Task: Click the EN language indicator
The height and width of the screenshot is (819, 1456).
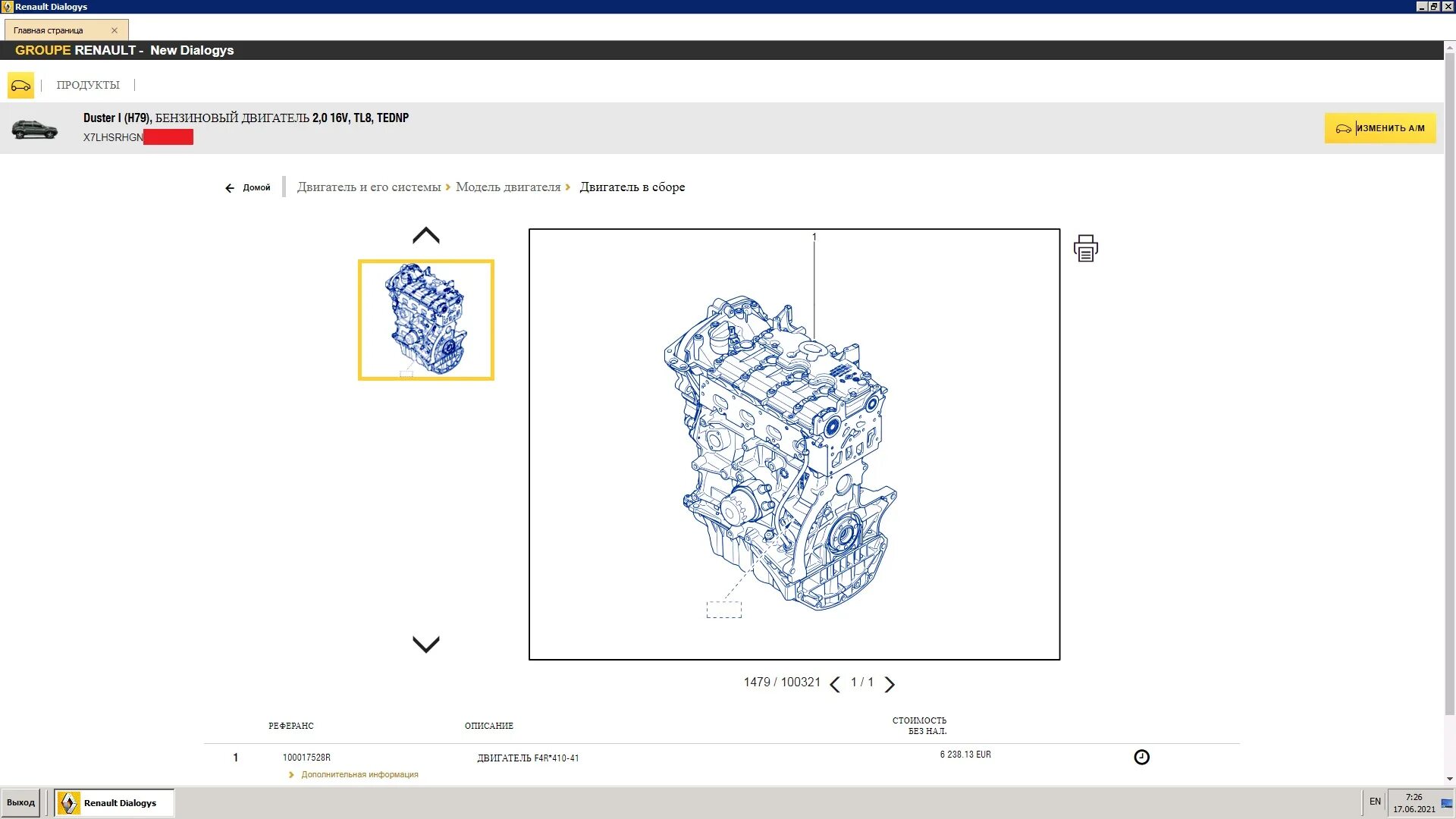Action: [x=1375, y=802]
